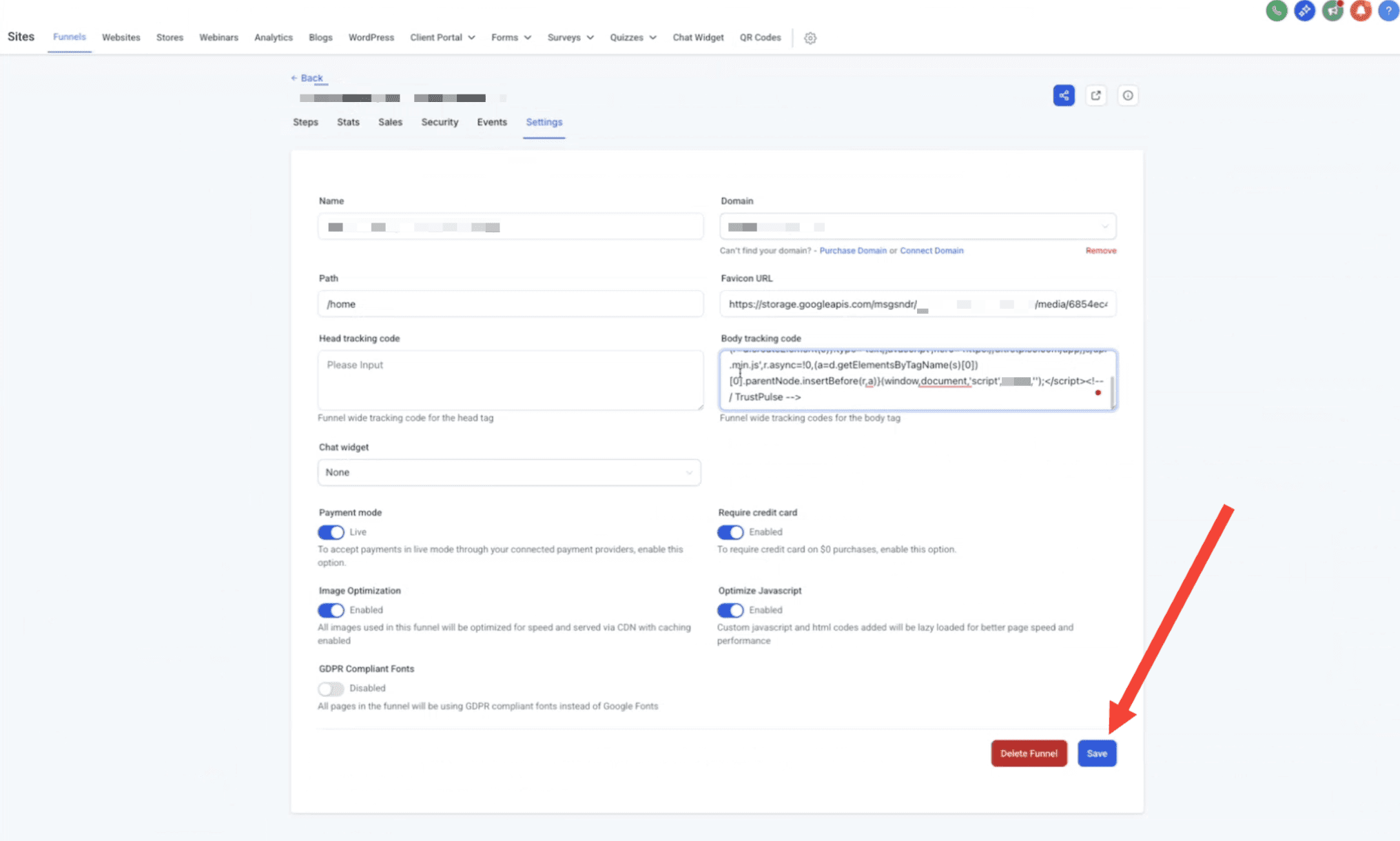1400x841 pixels.
Task: Open the Stores tab
Action: click(x=169, y=37)
